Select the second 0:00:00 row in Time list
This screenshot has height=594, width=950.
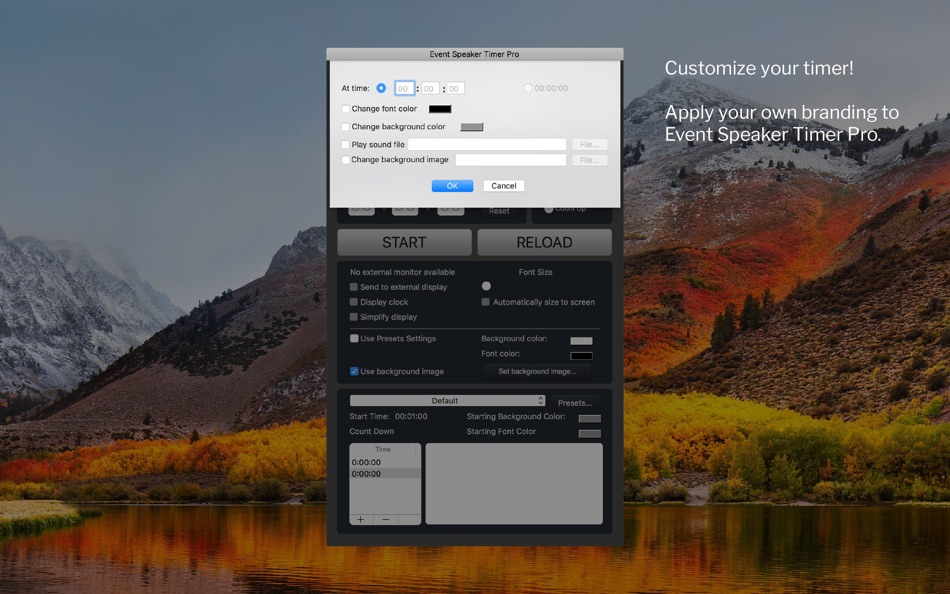click(385, 474)
